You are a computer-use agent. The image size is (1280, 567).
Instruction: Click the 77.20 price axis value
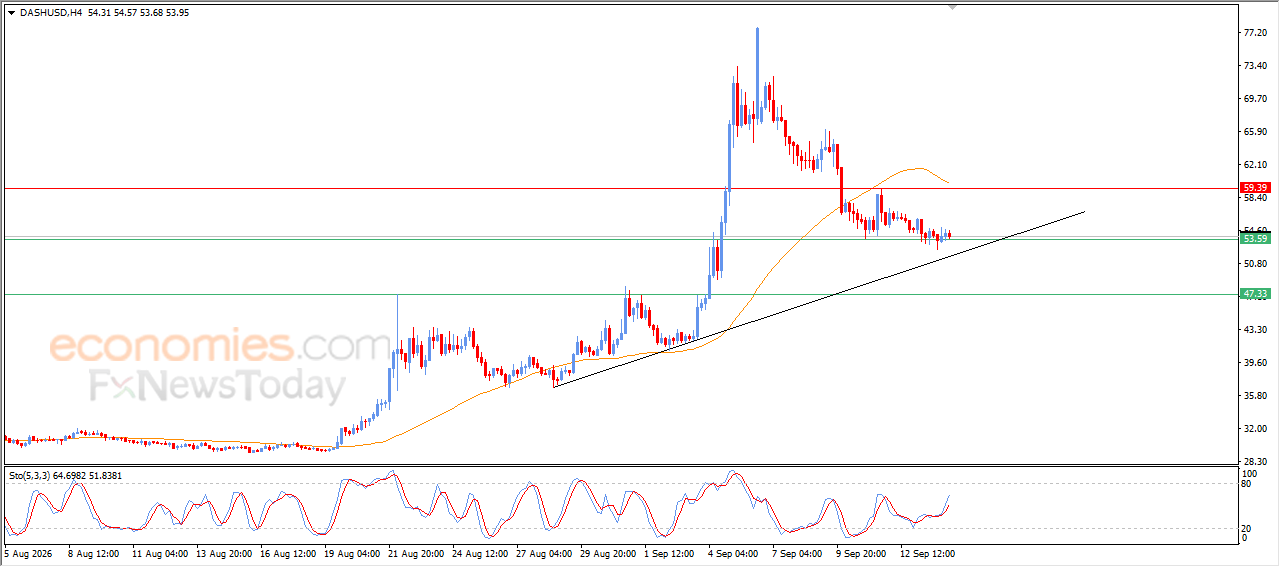(x=1255, y=33)
